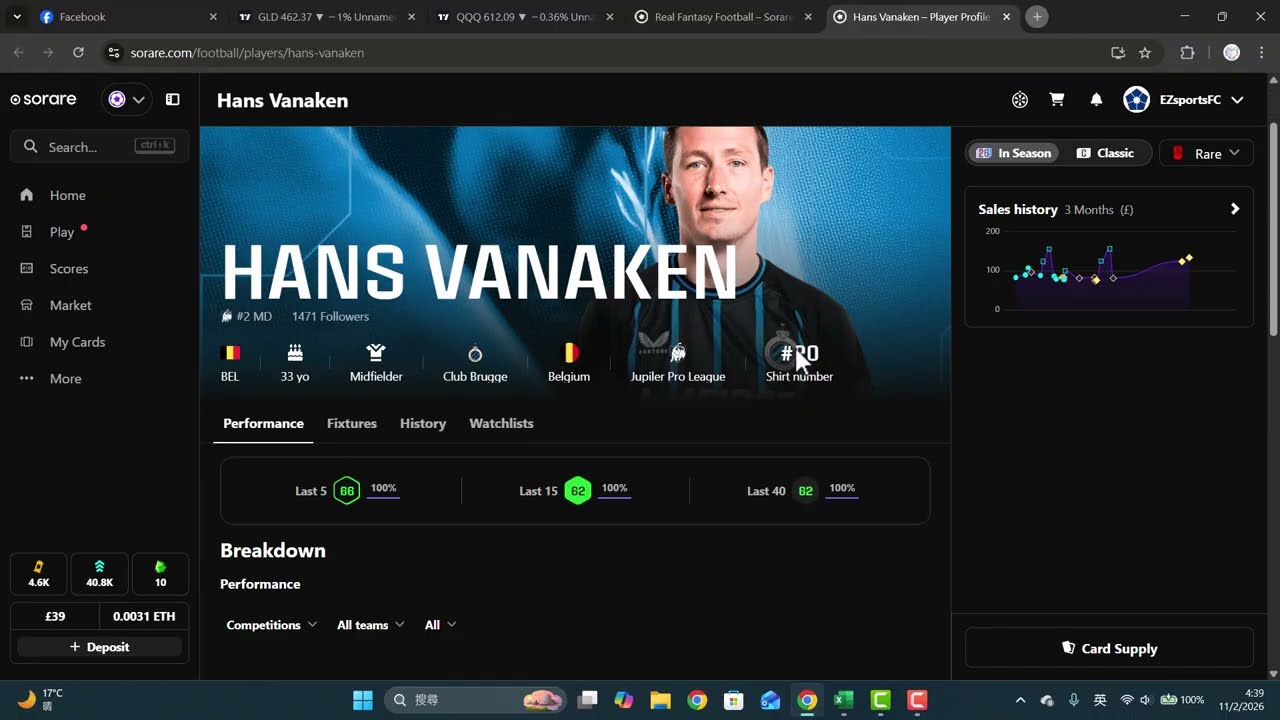Select In Season toggle
The width and height of the screenshot is (1280, 720).
tap(1014, 153)
